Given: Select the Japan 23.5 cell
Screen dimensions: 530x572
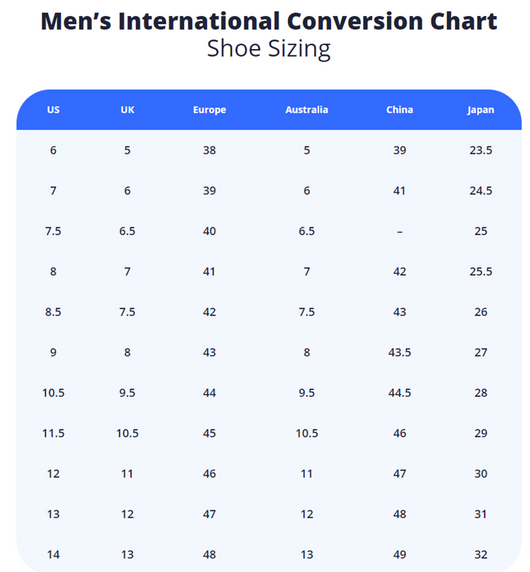Looking at the screenshot, I should pos(481,150).
